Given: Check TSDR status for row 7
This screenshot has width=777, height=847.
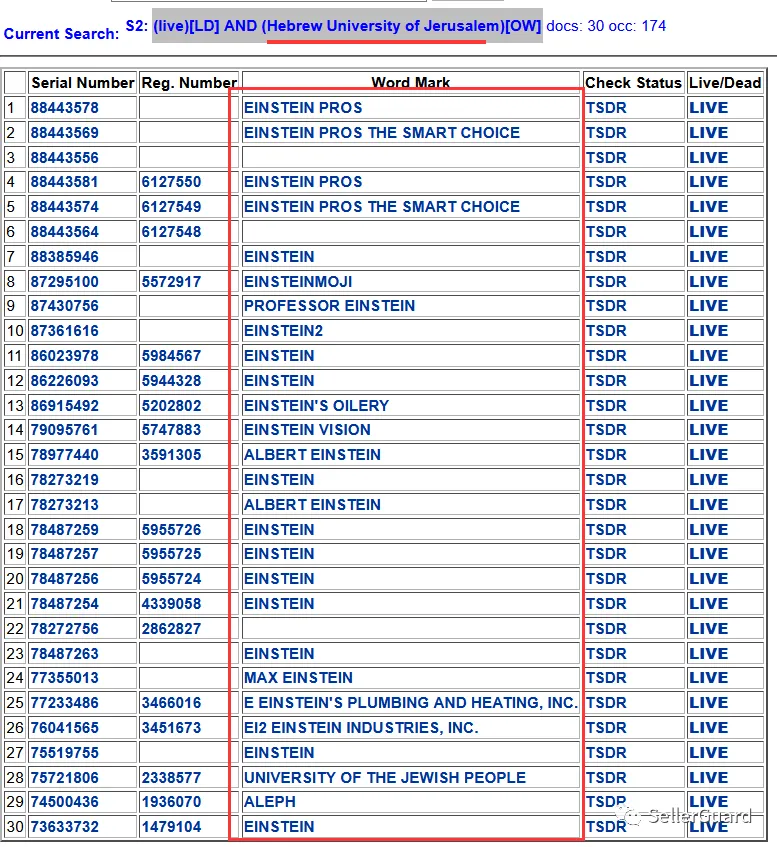Looking at the screenshot, I should point(606,257).
